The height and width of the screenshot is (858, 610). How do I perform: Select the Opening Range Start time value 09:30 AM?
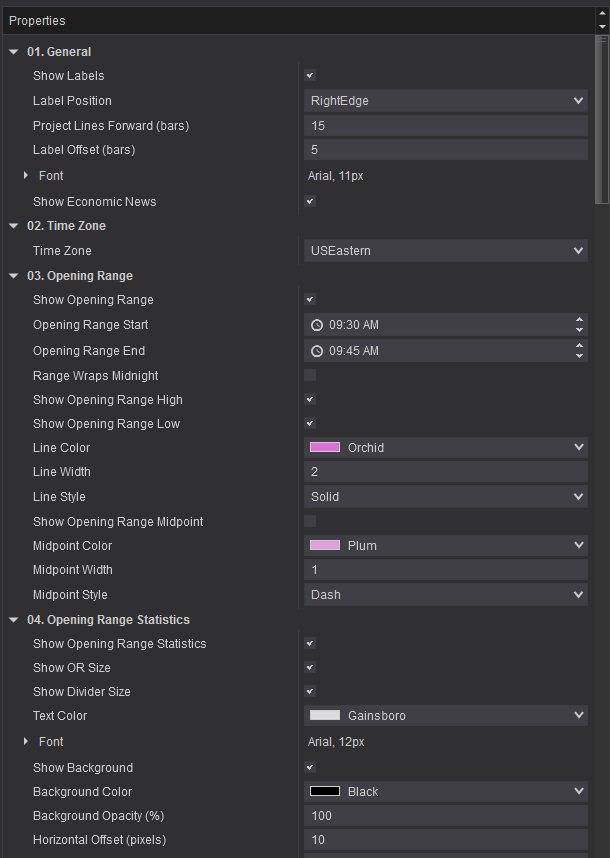click(x=354, y=325)
